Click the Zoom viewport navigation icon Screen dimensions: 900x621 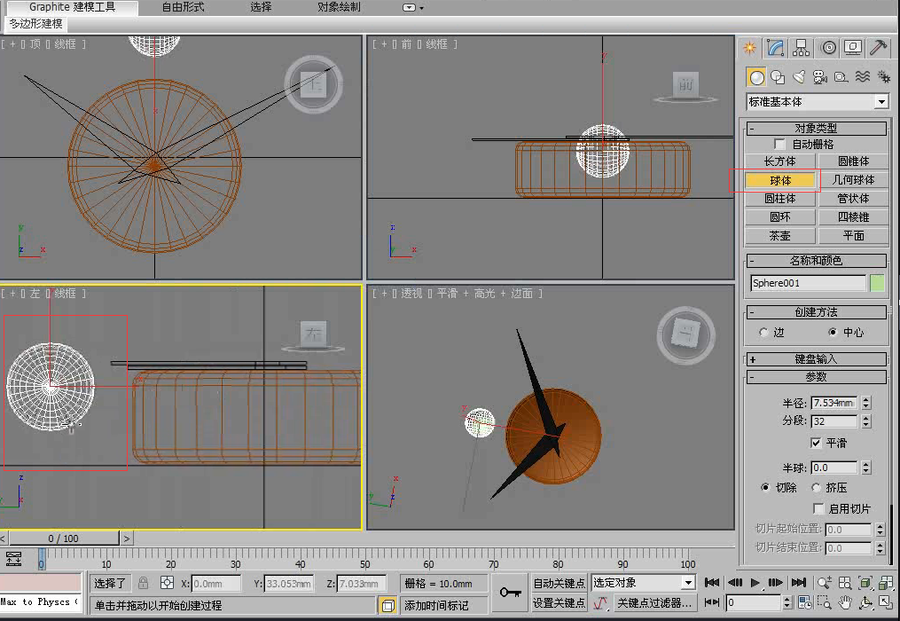click(x=824, y=583)
